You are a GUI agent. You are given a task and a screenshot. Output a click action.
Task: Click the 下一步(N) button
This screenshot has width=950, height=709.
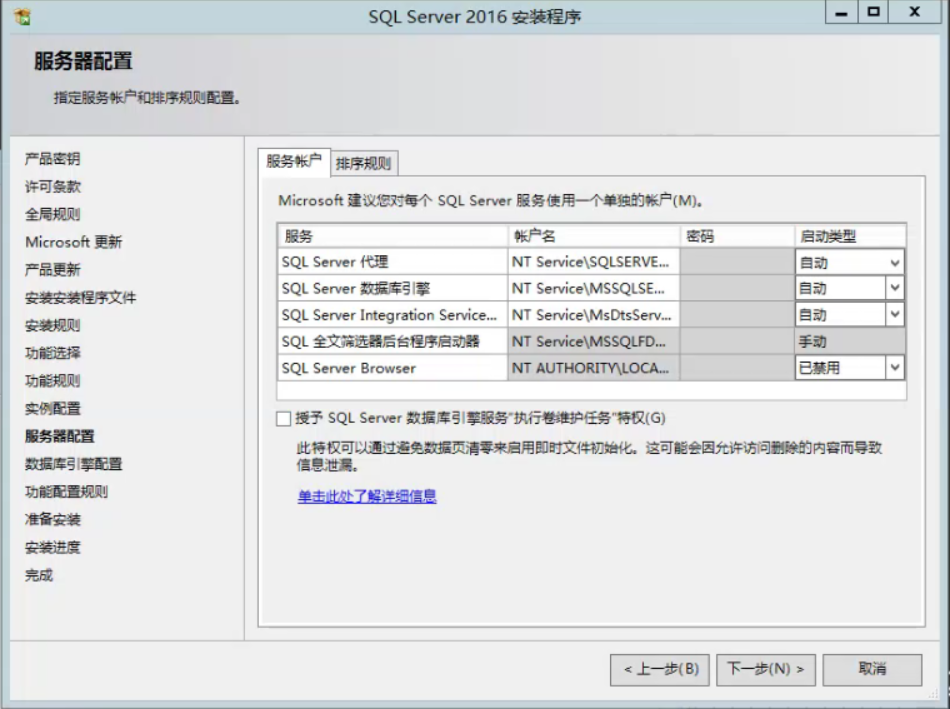pyautogui.click(x=766, y=670)
